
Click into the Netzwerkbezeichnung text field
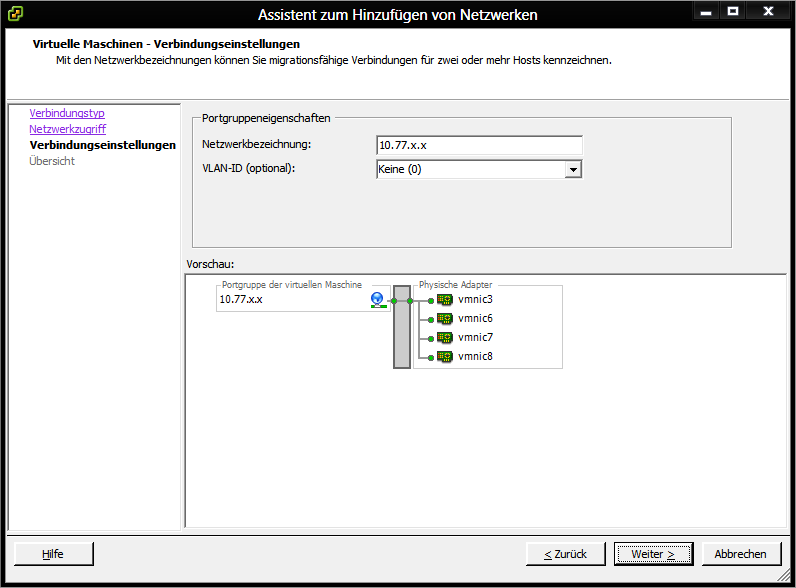(x=478, y=146)
